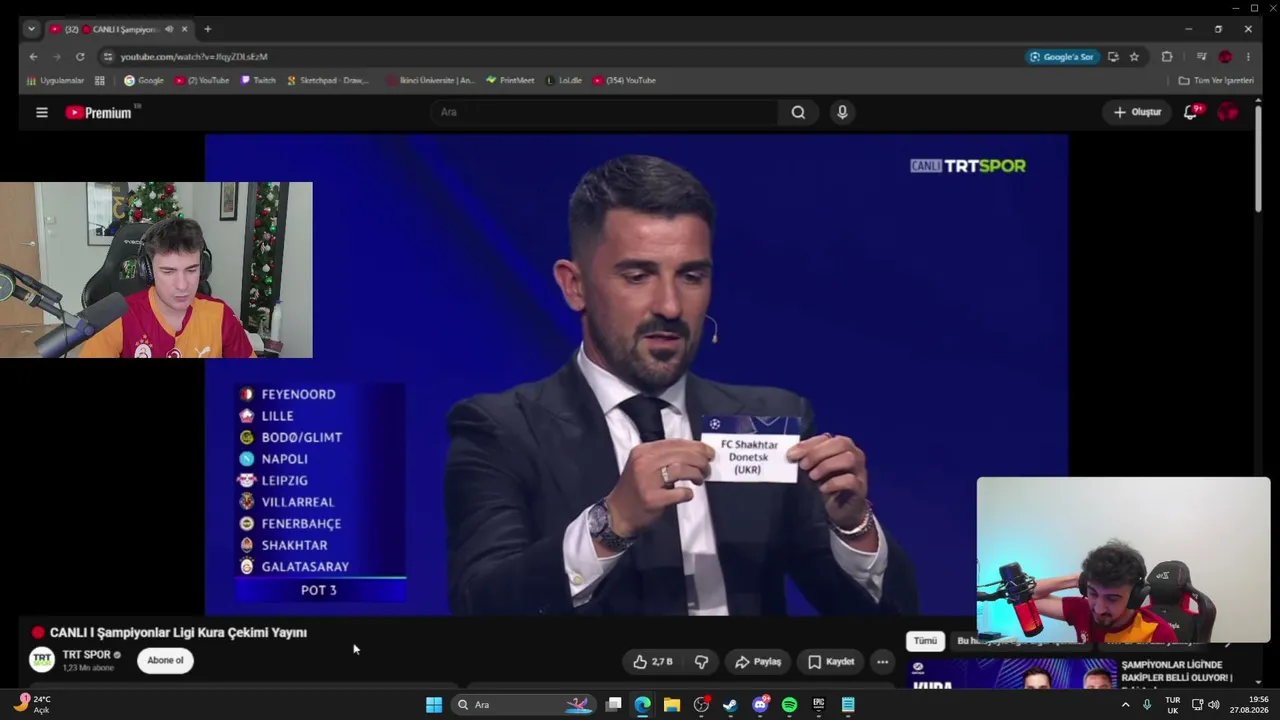Open the TRT SPOR channel name link
This screenshot has width=1280, height=720.
86,655
